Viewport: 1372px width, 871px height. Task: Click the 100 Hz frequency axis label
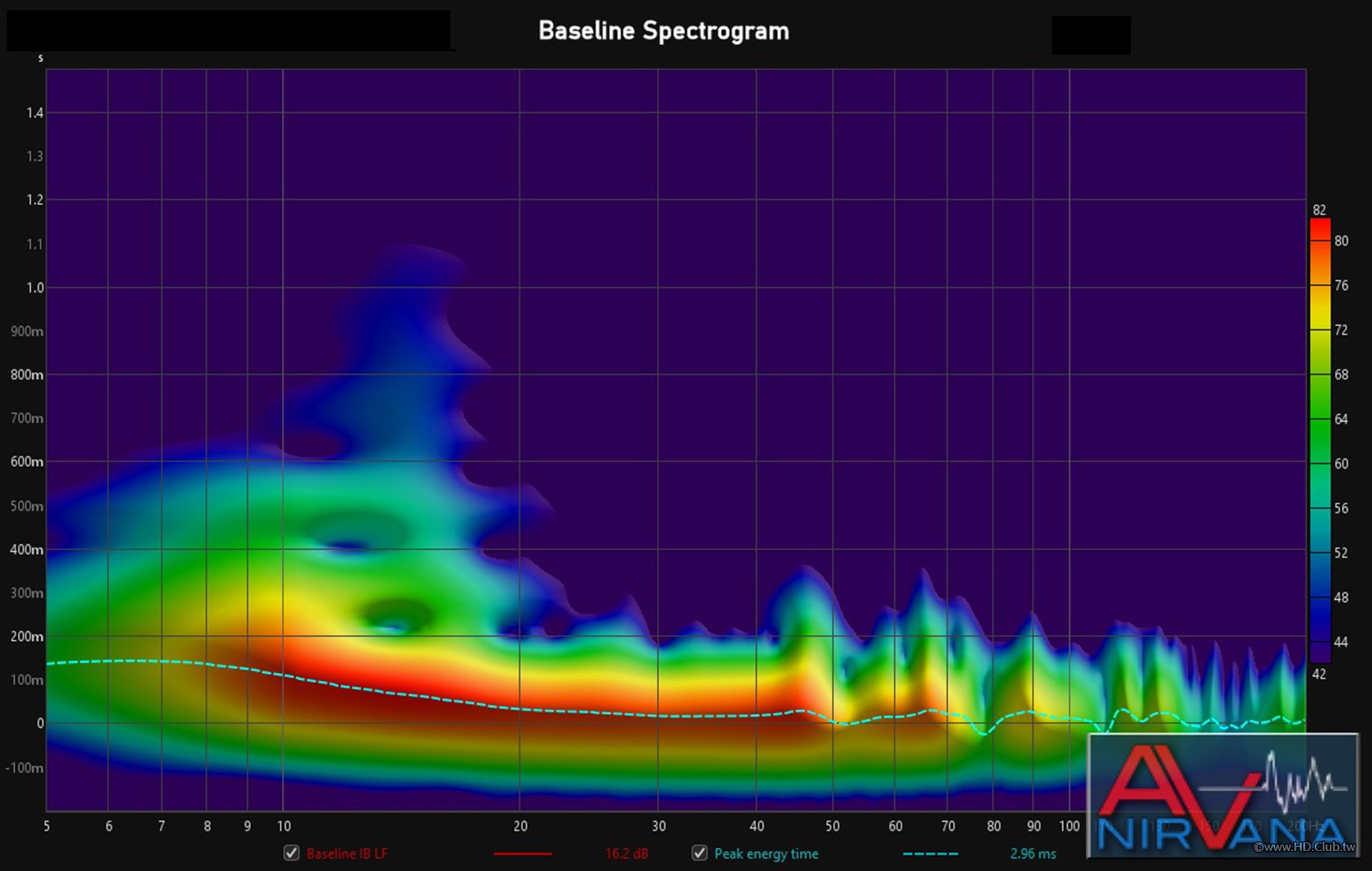click(x=1069, y=826)
